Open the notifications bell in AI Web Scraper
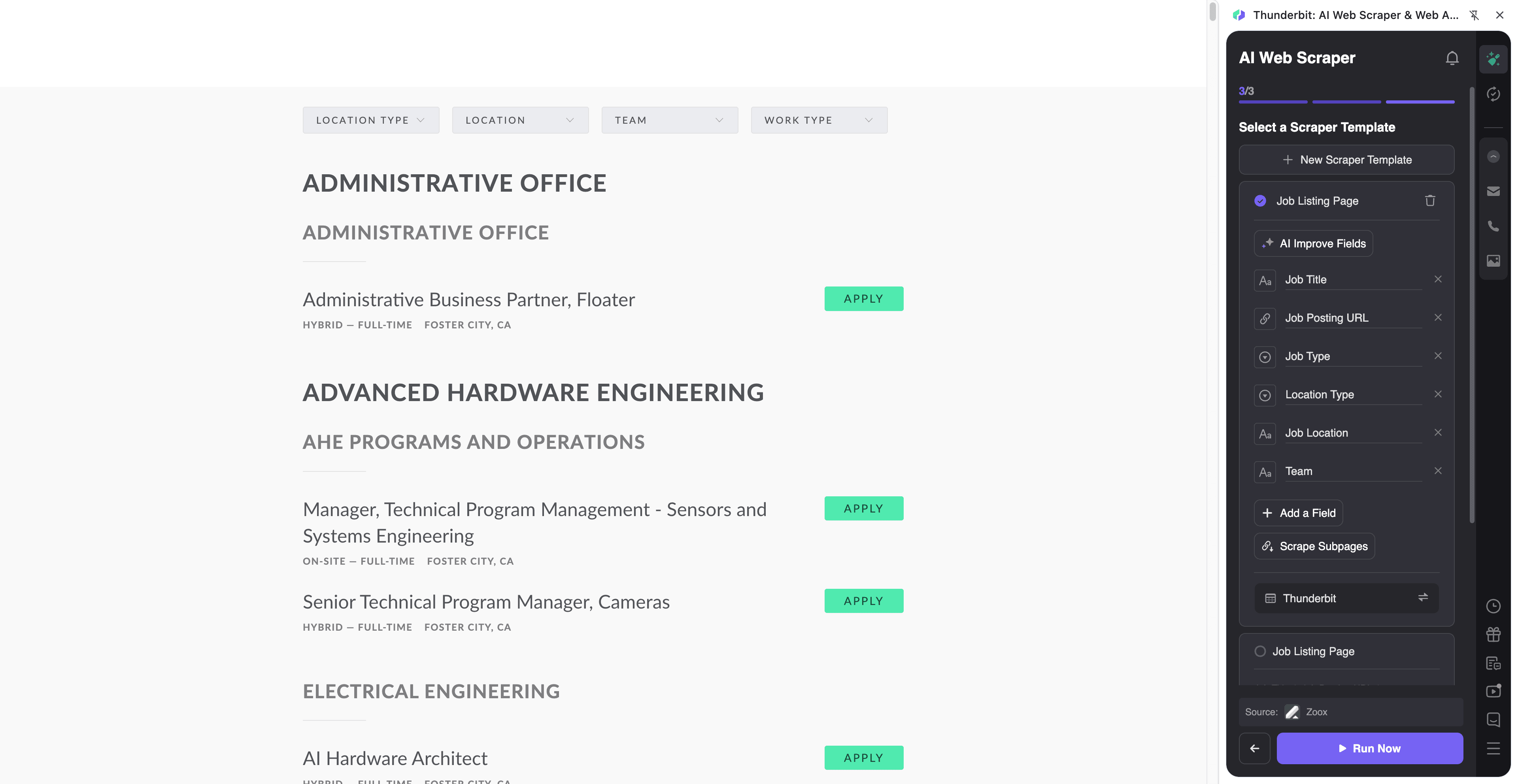Viewport: 1518px width, 784px height. pyautogui.click(x=1452, y=58)
